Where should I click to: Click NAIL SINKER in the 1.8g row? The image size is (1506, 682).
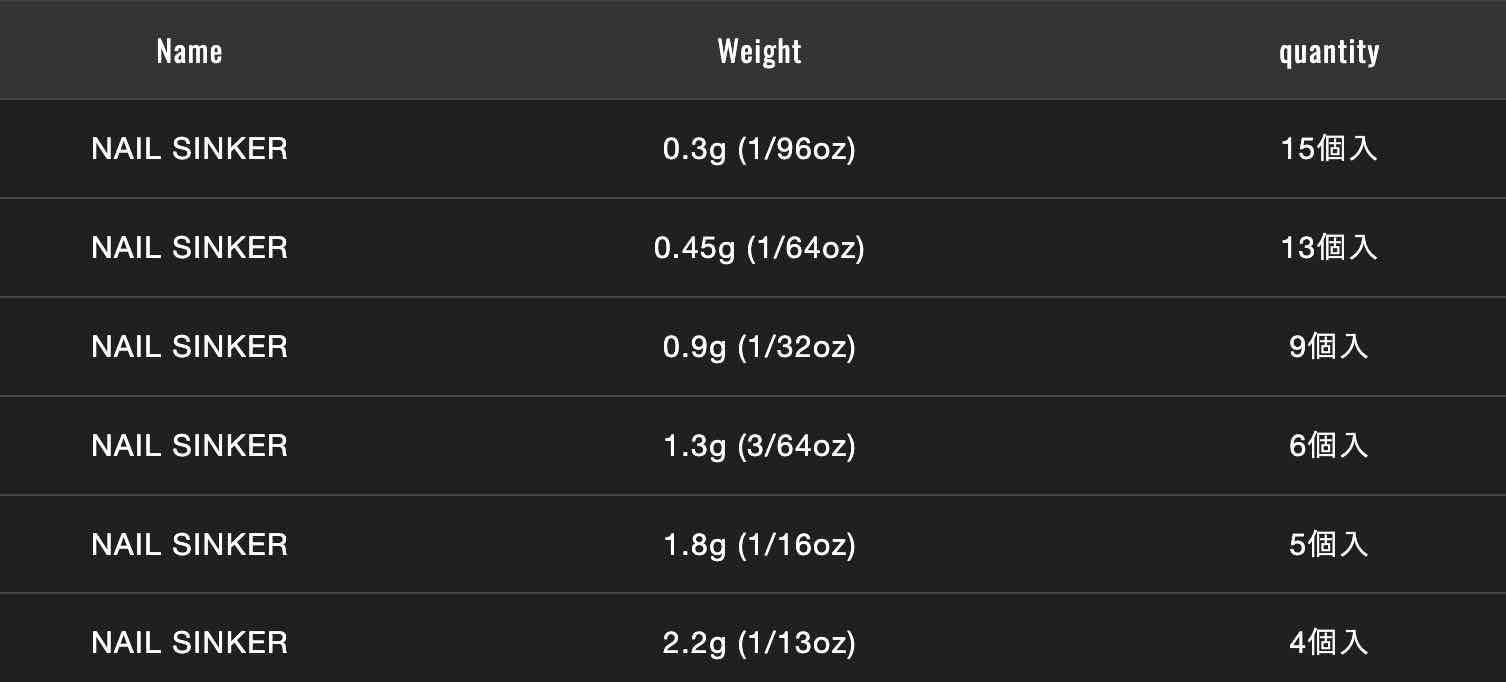click(189, 545)
